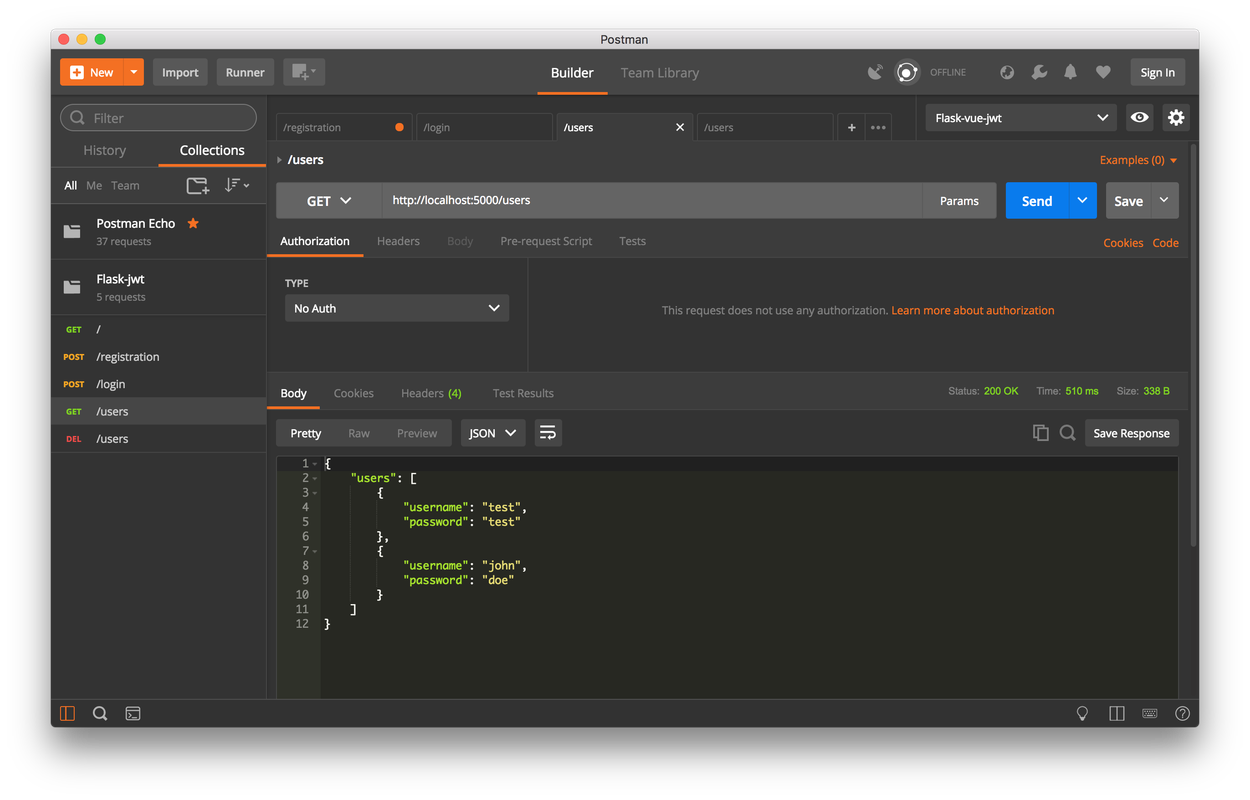Select the Pre-request Script tab
The height and width of the screenshot is (800, 1250).
546,241
